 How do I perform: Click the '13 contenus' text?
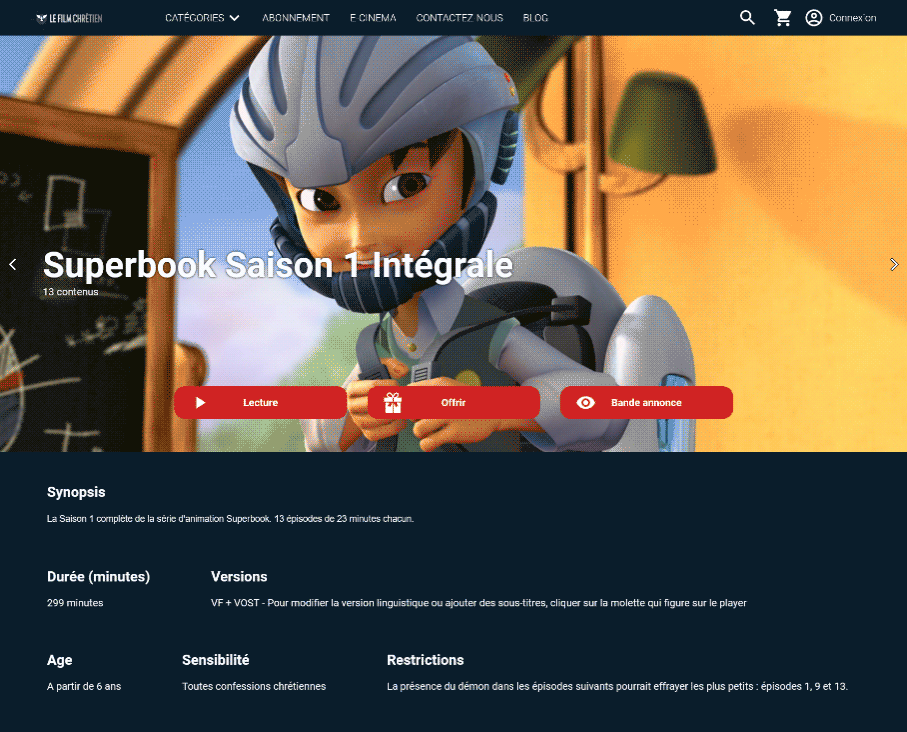click(x=71, y=292)
